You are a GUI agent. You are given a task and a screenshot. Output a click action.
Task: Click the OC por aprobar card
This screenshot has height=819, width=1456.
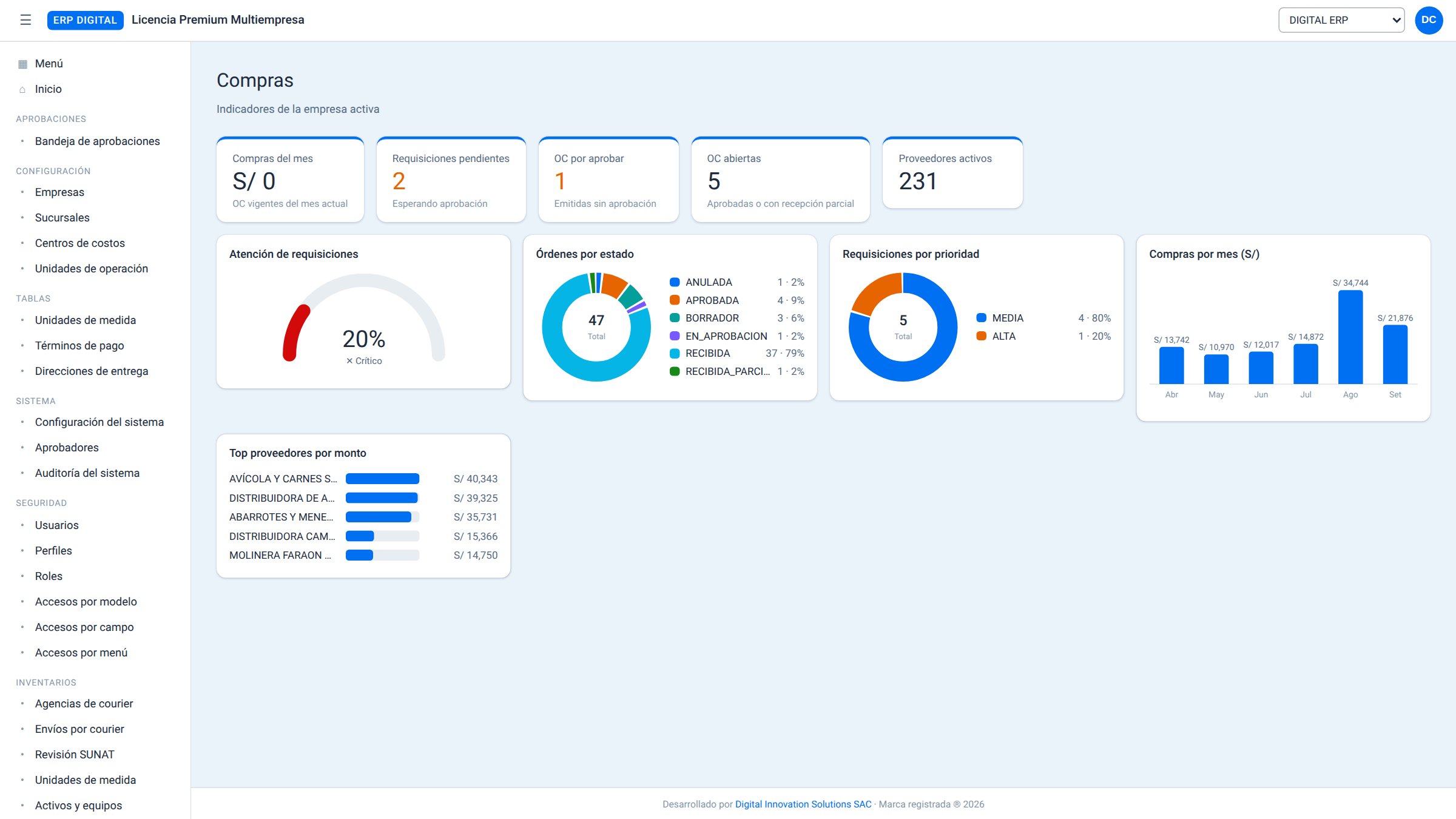coord(608,180)
